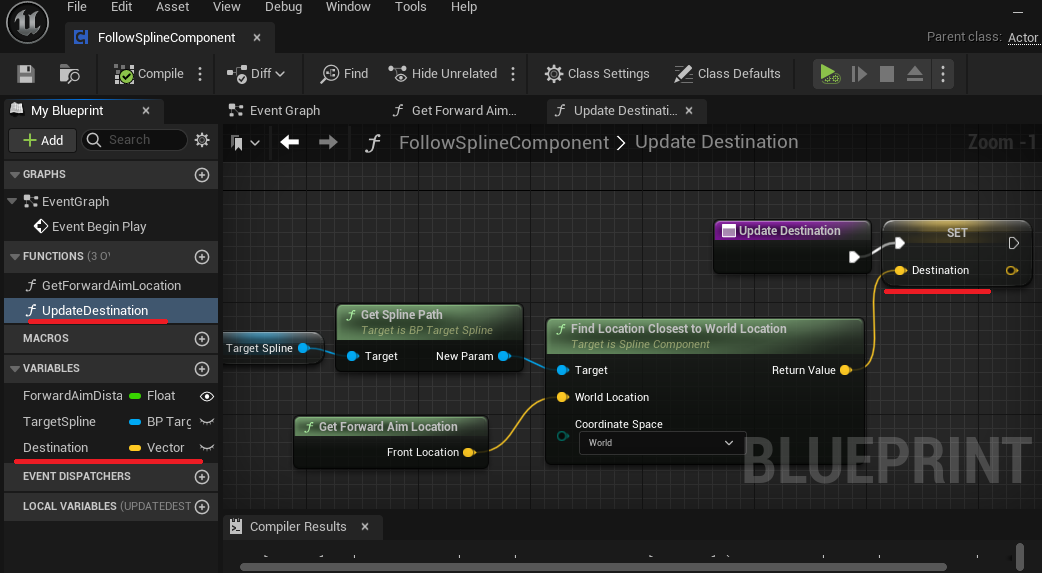The image size is (1042, 573).
Task: Compile the blueprint
Action: coord(149,74)
